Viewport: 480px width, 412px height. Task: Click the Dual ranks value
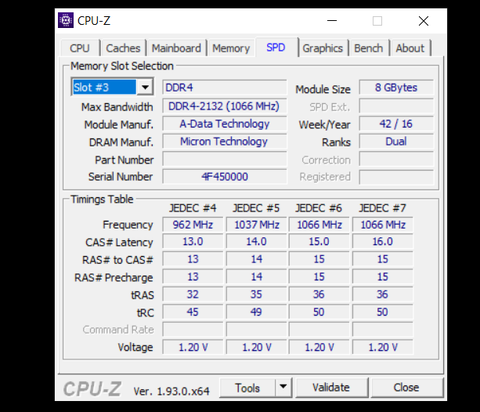[396, 142]
